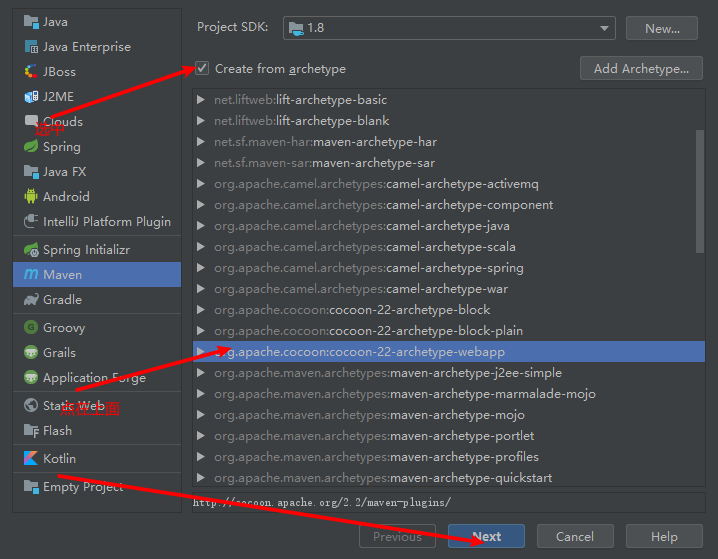Choose Android project type label
The height and width of the screenshot is (559, 718).
tap(66, 196)
